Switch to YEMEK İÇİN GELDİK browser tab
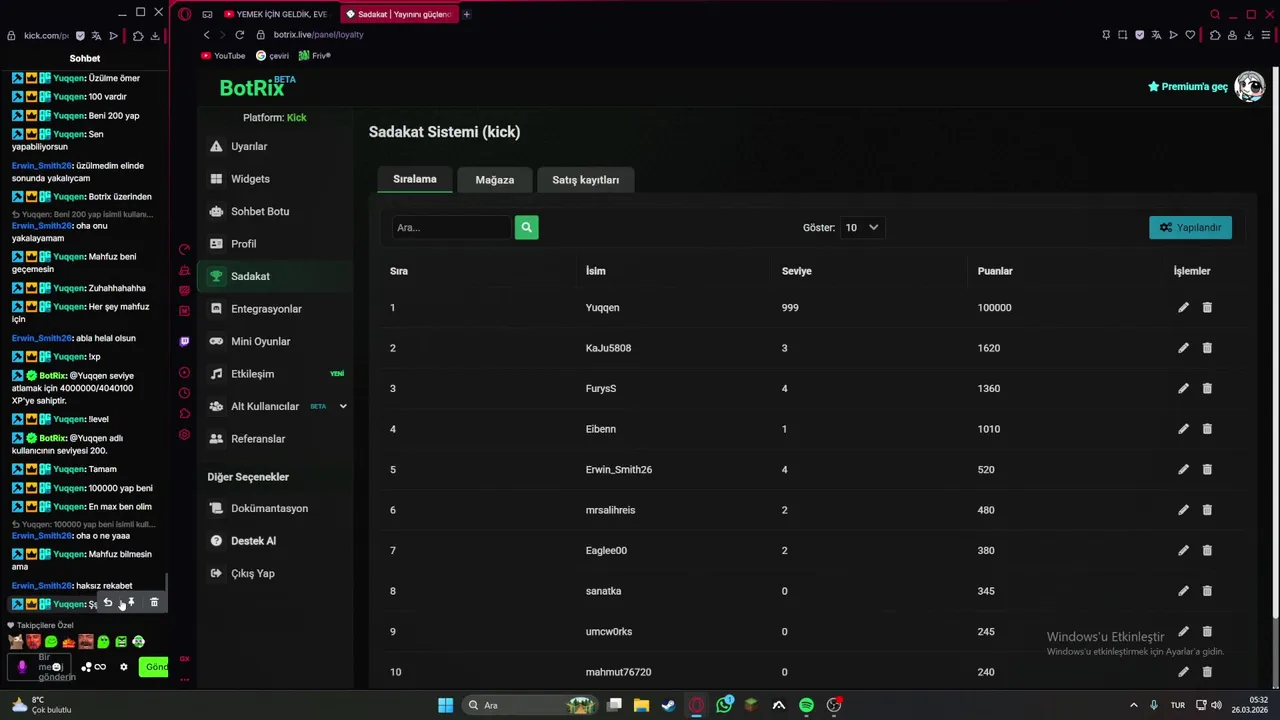 point(277,14)
